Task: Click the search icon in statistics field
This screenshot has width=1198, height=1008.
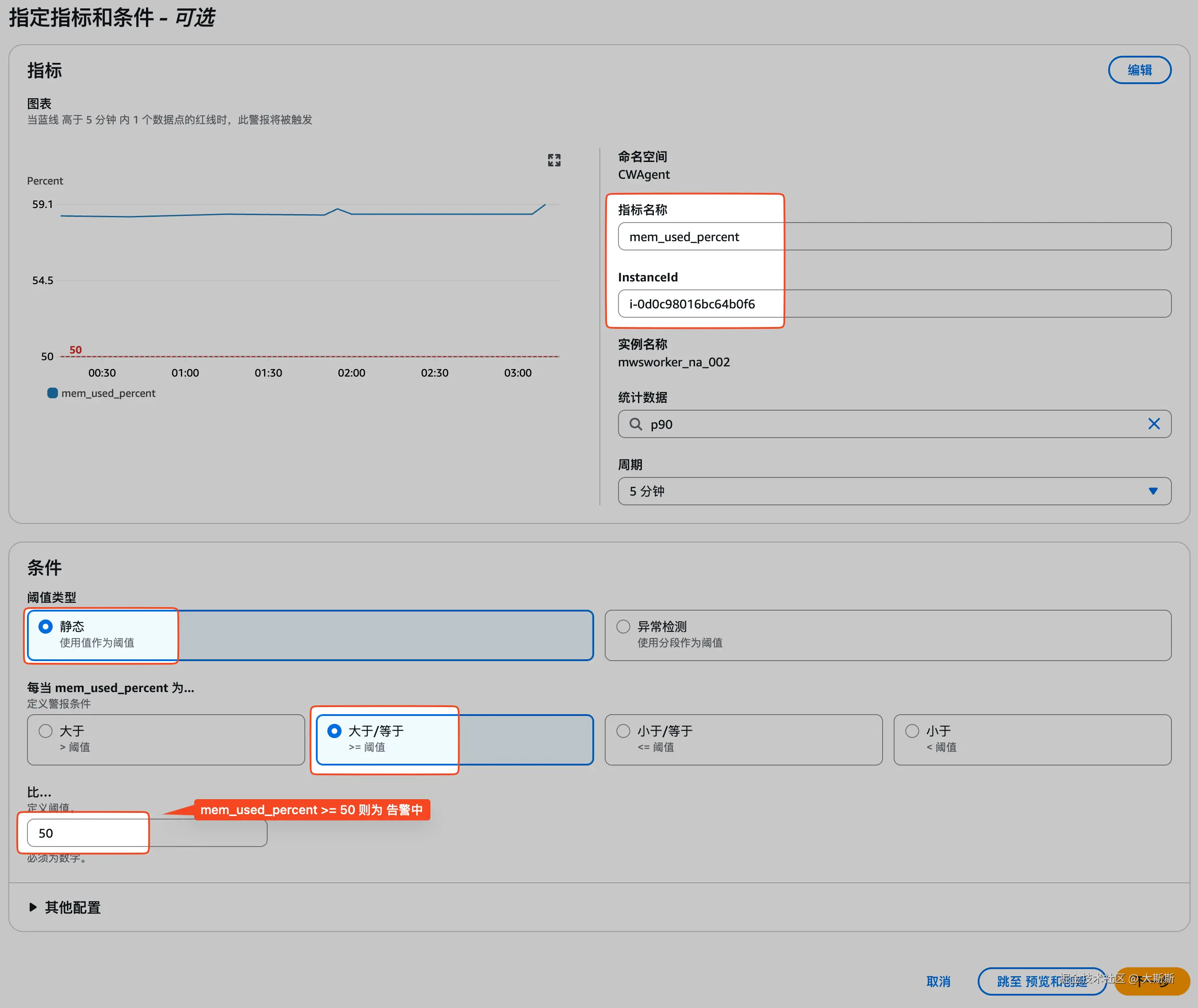Action: [x=635, y=424]
